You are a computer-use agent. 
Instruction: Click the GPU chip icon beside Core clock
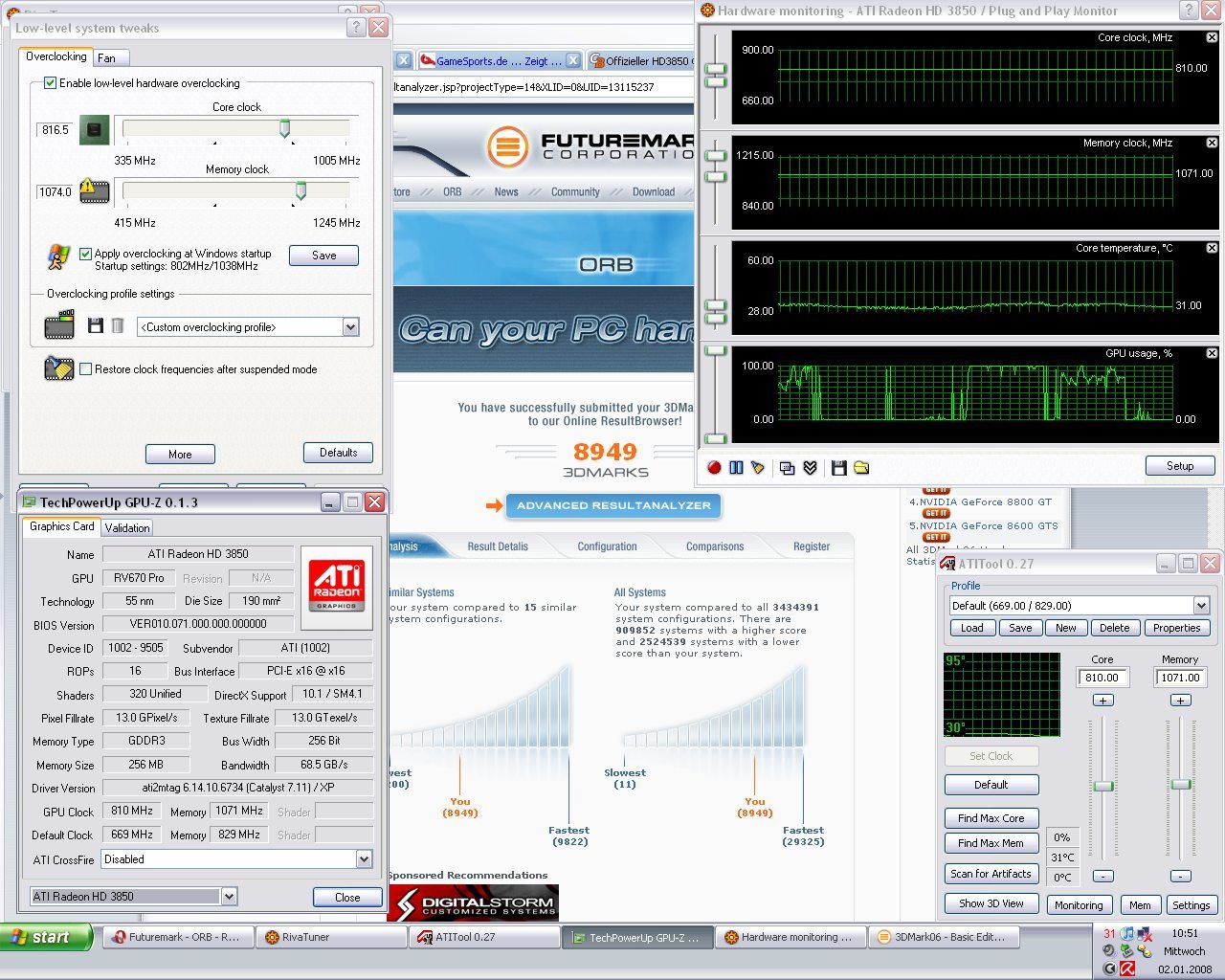(94, 129)
